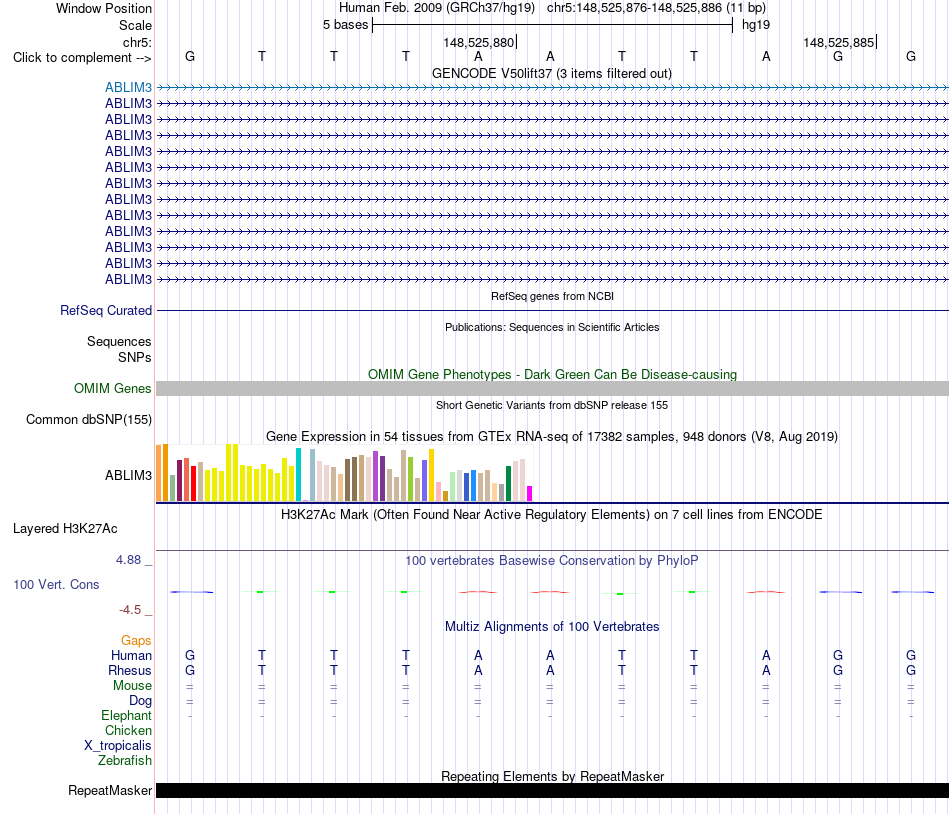The width and height of the screenshot is (950, 814).
Task: Click the 148,525,880 position marker
Action: coord(479,42)
